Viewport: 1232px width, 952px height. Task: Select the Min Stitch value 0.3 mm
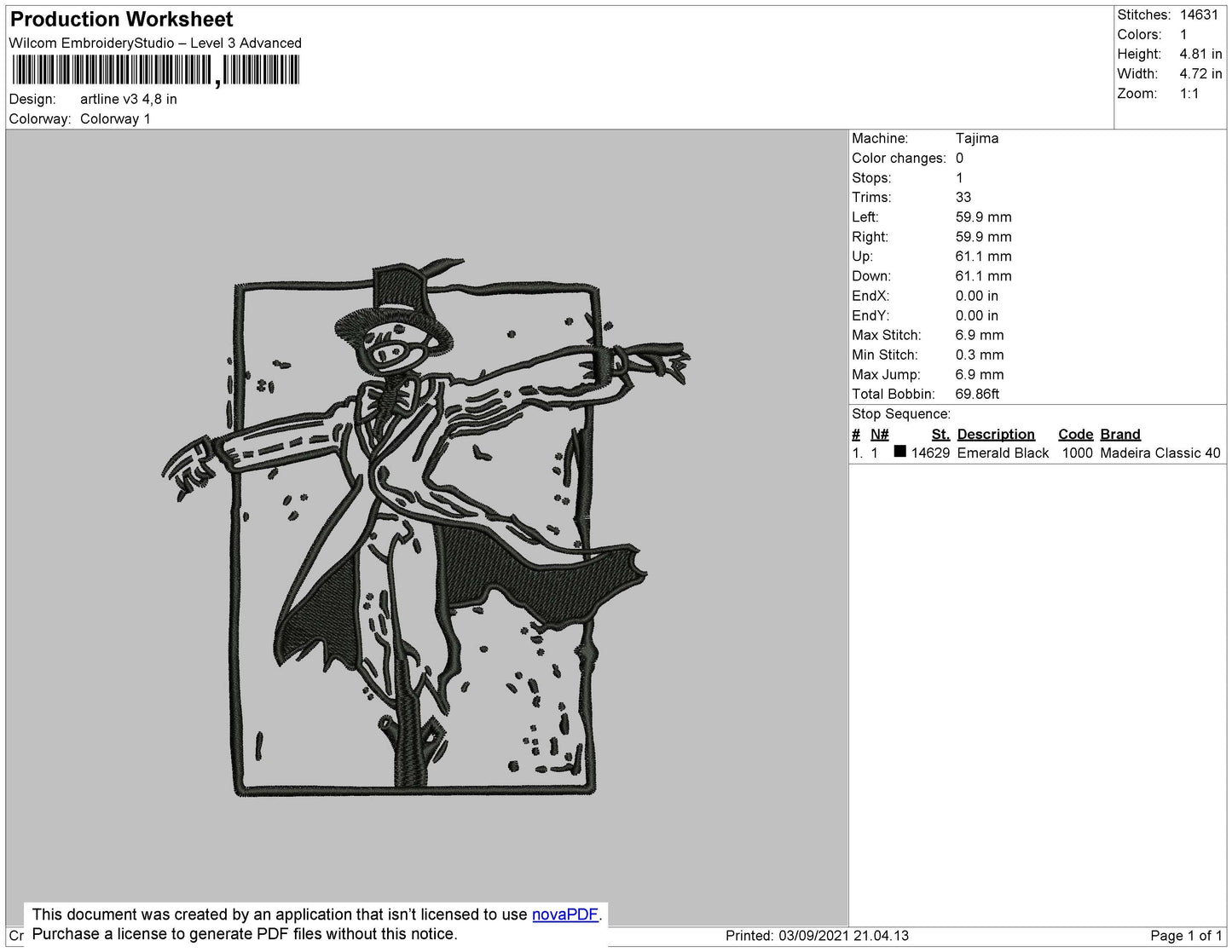coord(980,355)
